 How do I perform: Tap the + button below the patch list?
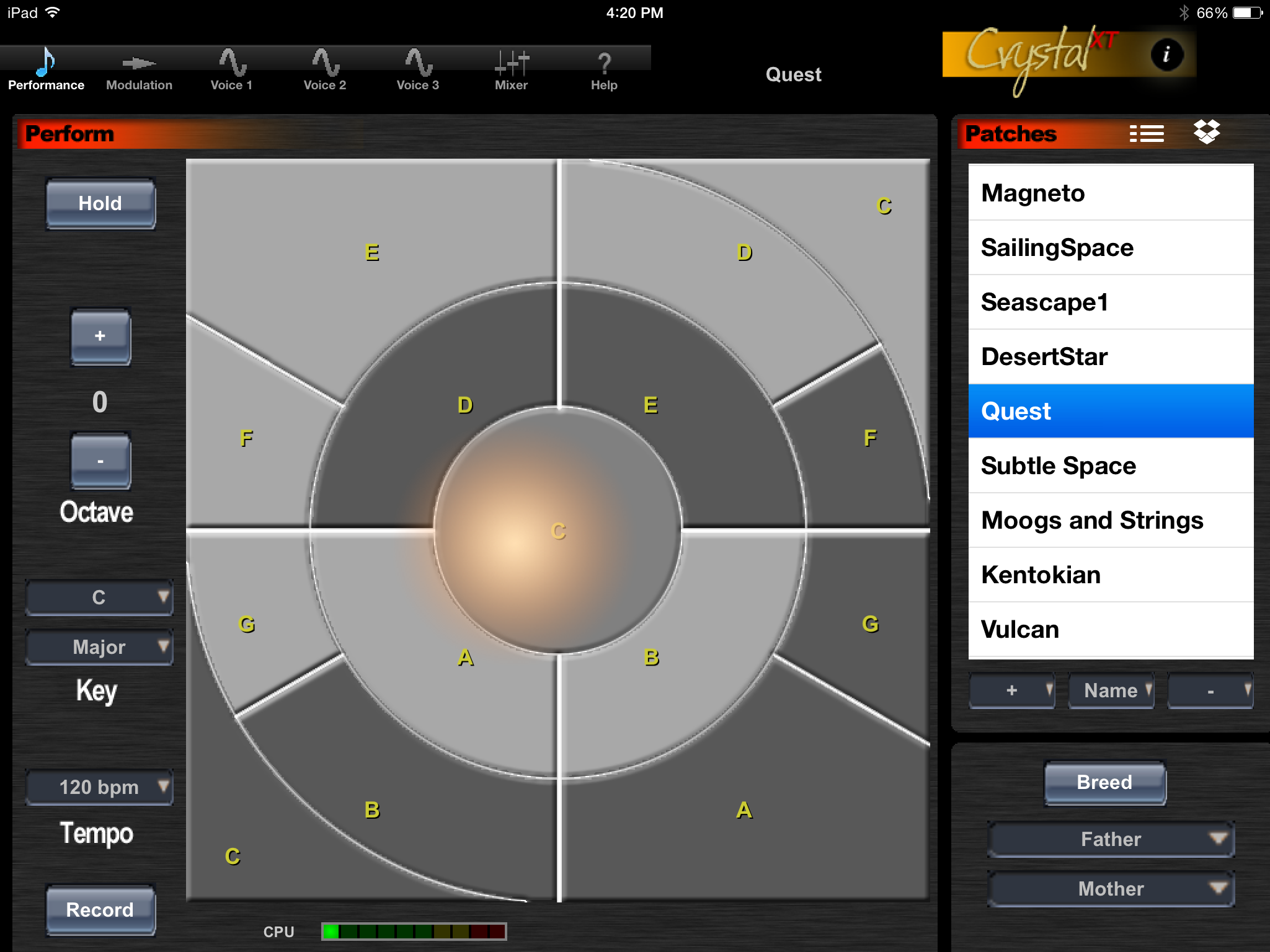click(1011, 690)
